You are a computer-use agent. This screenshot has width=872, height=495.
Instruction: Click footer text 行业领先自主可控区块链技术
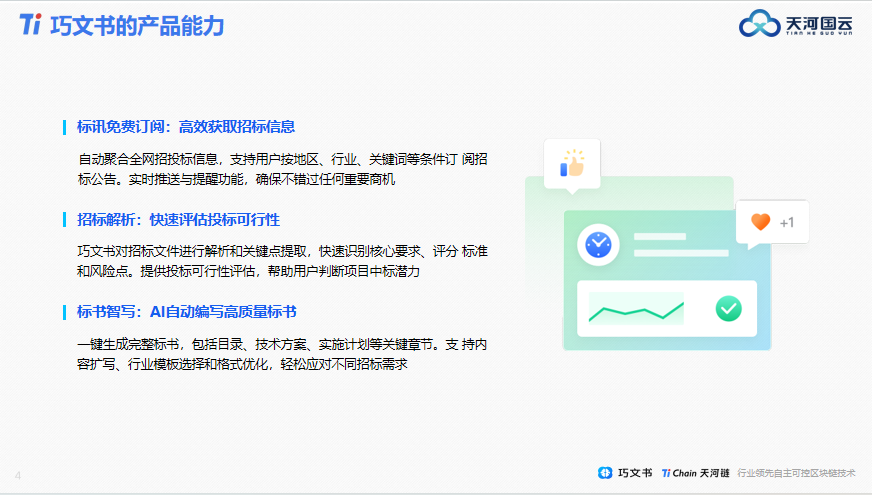[x=796, y=473]
